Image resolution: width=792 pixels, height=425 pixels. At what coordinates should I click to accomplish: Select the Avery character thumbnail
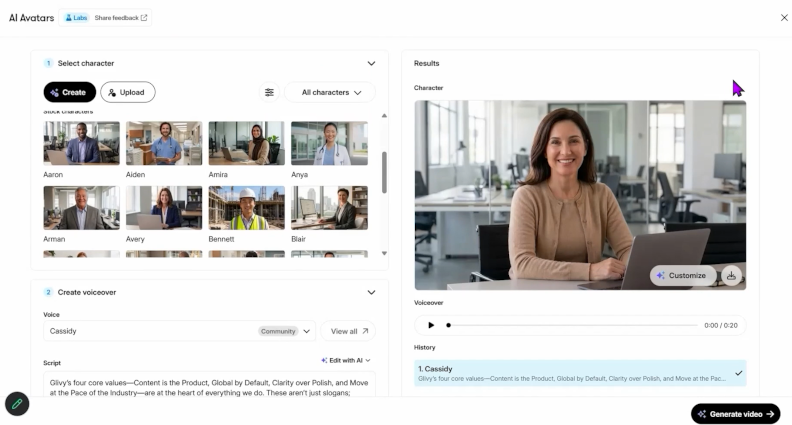pos(164,208)
